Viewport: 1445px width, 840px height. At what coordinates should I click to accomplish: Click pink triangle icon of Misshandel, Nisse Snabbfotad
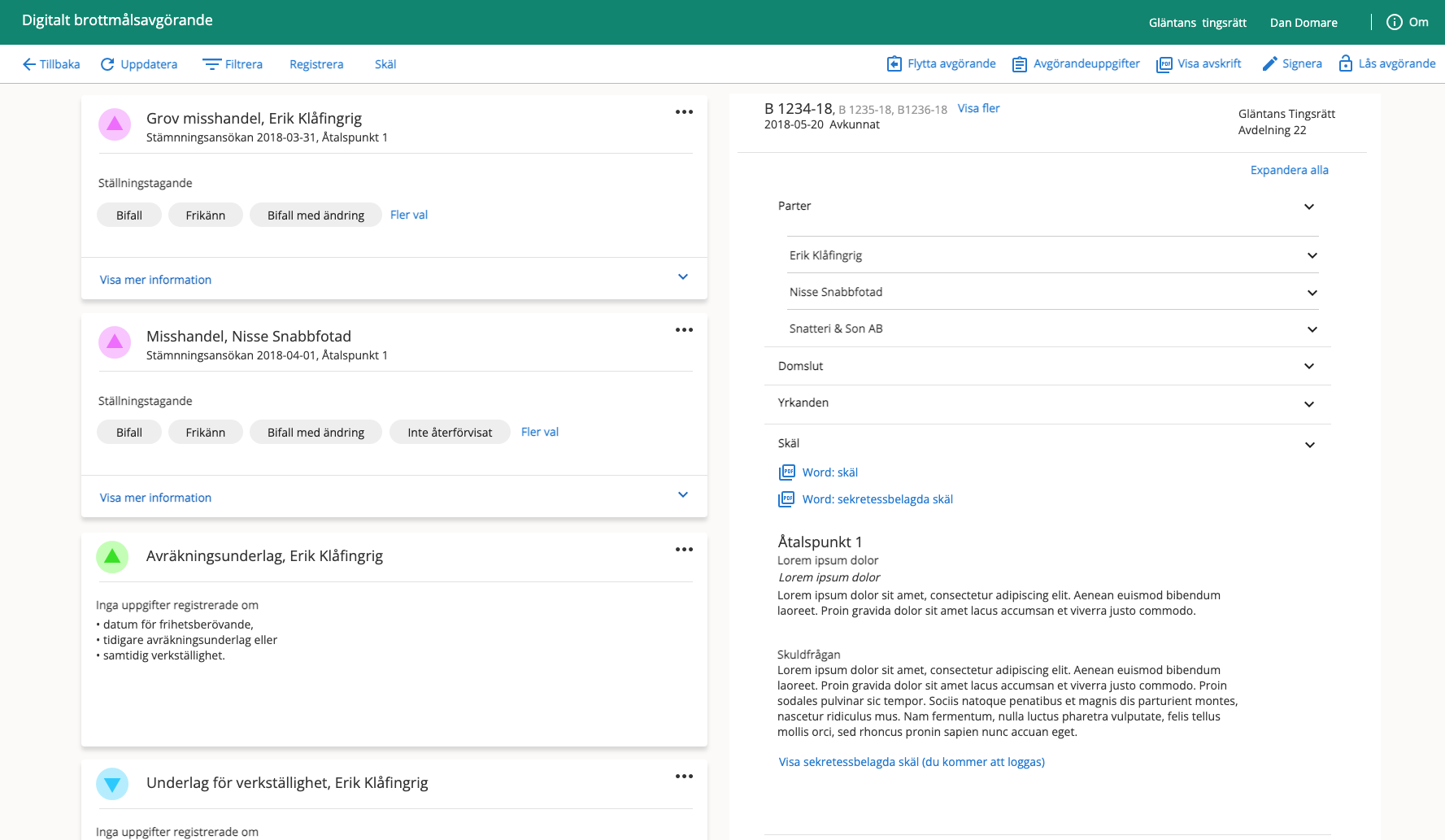coord(115,342)
